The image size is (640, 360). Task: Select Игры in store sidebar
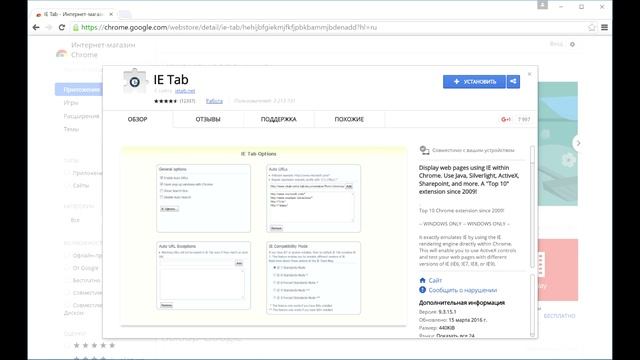click(x=71, y=103)
